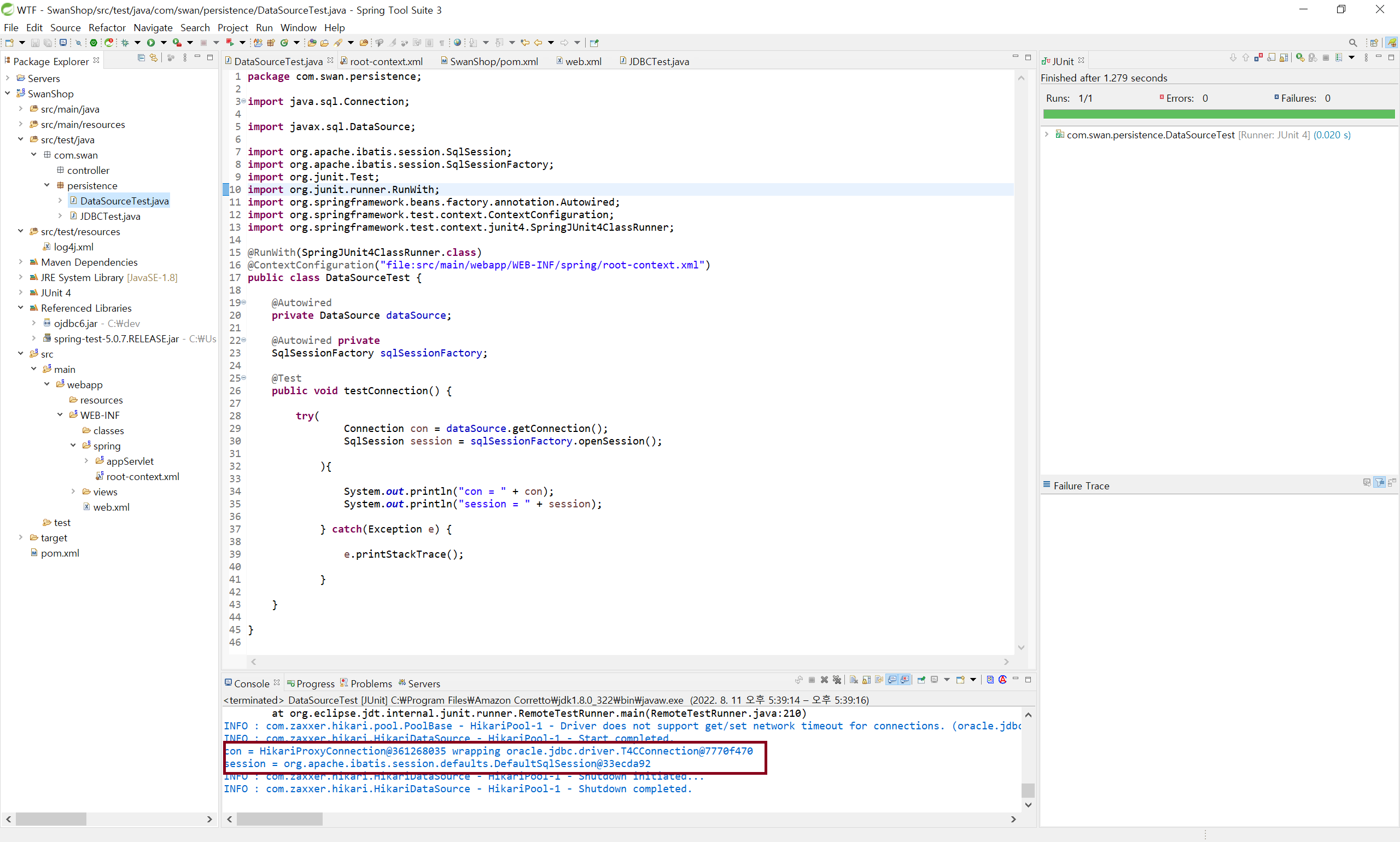Viewport: 1400px width, 842px height.
Task: Click the green Run button in toolbar
Action: coord(151,43)
